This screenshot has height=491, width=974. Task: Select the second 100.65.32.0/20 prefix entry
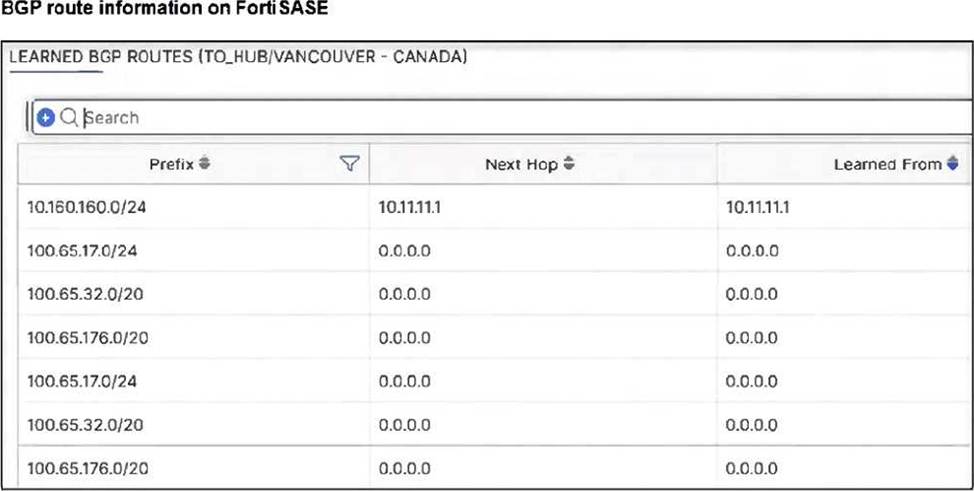click(x=84, y=424)
